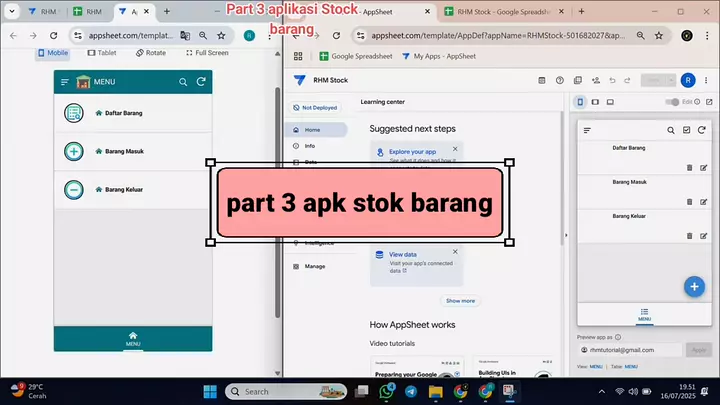
Task: Open Manage in the AppSheet sidebar
Action: (x=315, y=266)
